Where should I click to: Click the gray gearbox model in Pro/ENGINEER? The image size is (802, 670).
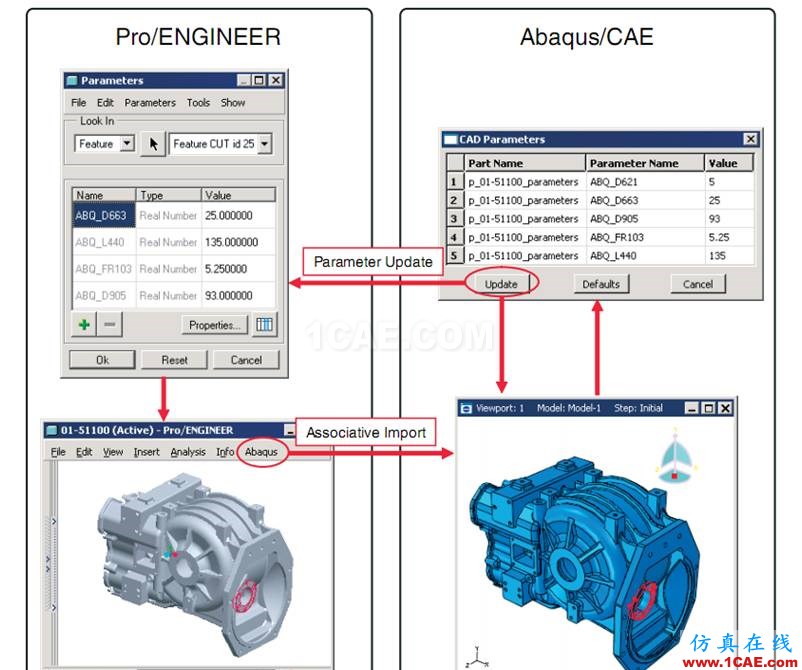coord(197,563)
